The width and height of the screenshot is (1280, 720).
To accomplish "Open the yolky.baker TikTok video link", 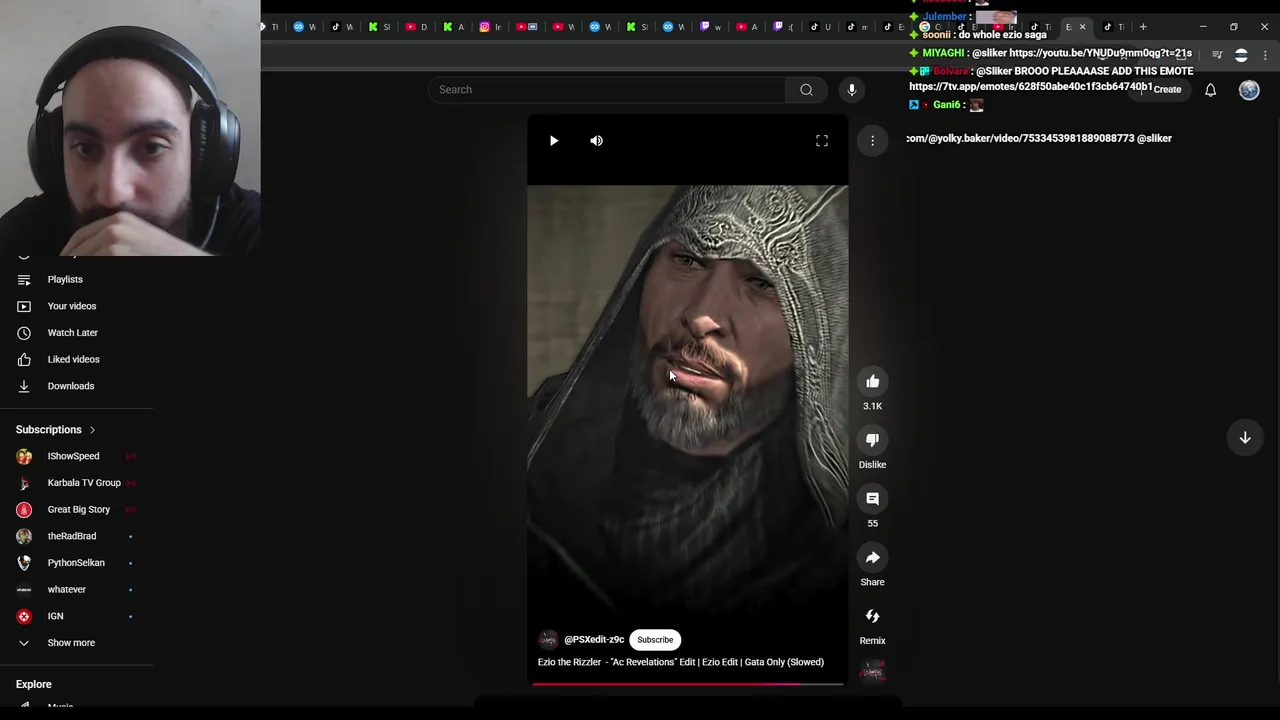I will (1020, 138).
